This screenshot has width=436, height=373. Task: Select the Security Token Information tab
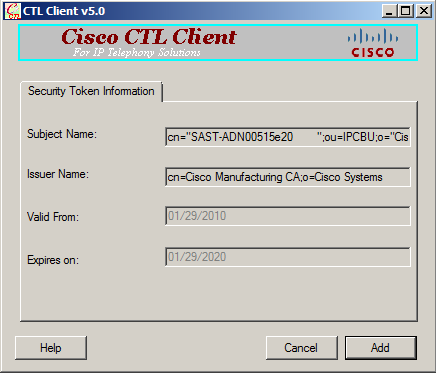click(x=91, y=91)
